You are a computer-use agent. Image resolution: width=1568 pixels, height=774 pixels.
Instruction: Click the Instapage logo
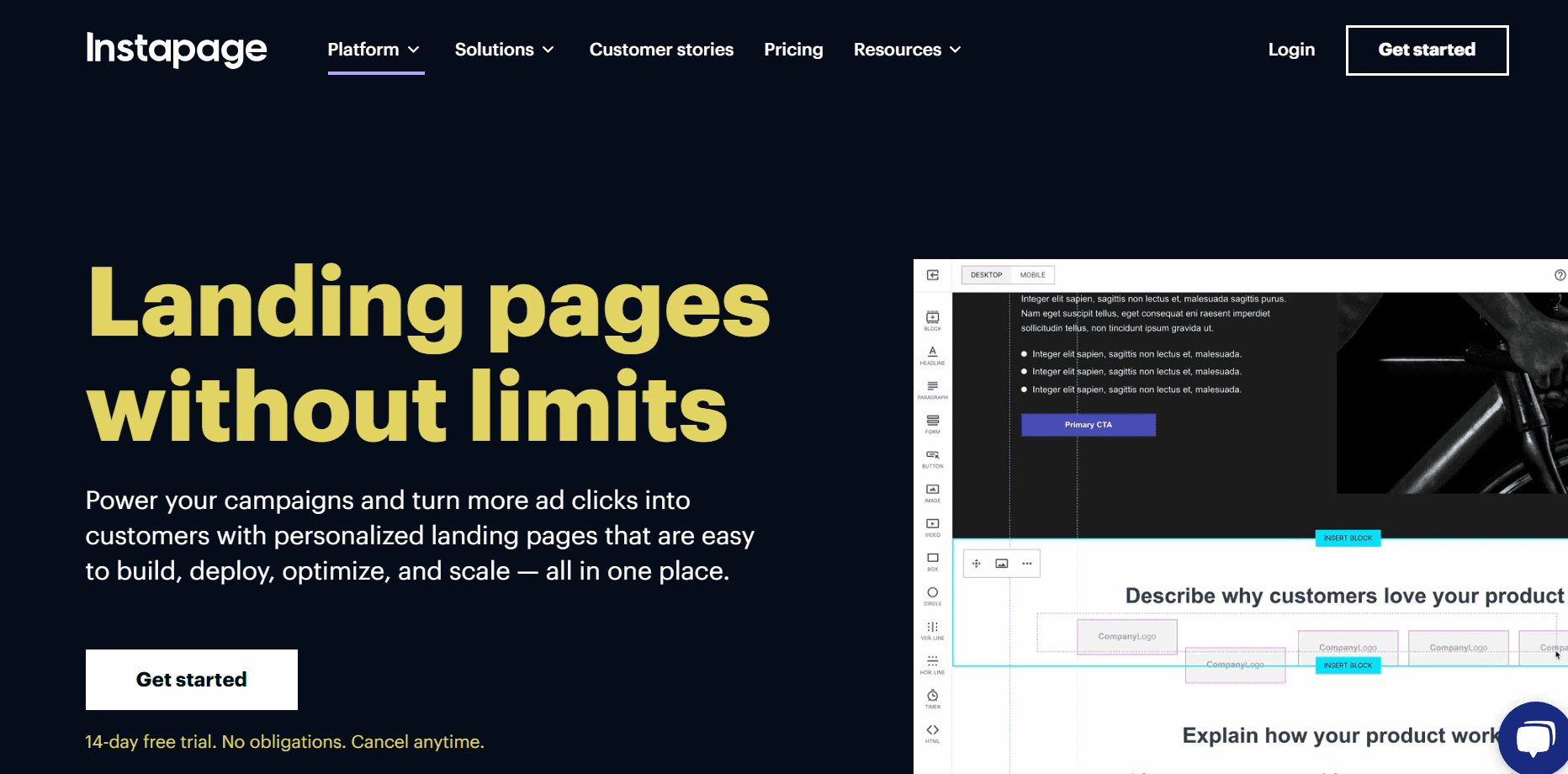coord(177,49)
